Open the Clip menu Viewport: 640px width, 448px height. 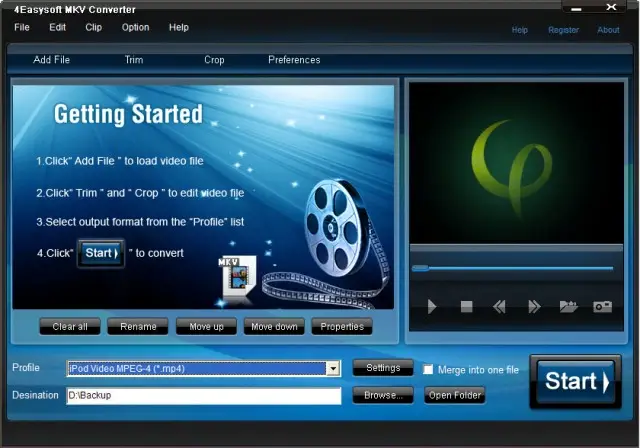pyautogui.click(x=93, y=27)
